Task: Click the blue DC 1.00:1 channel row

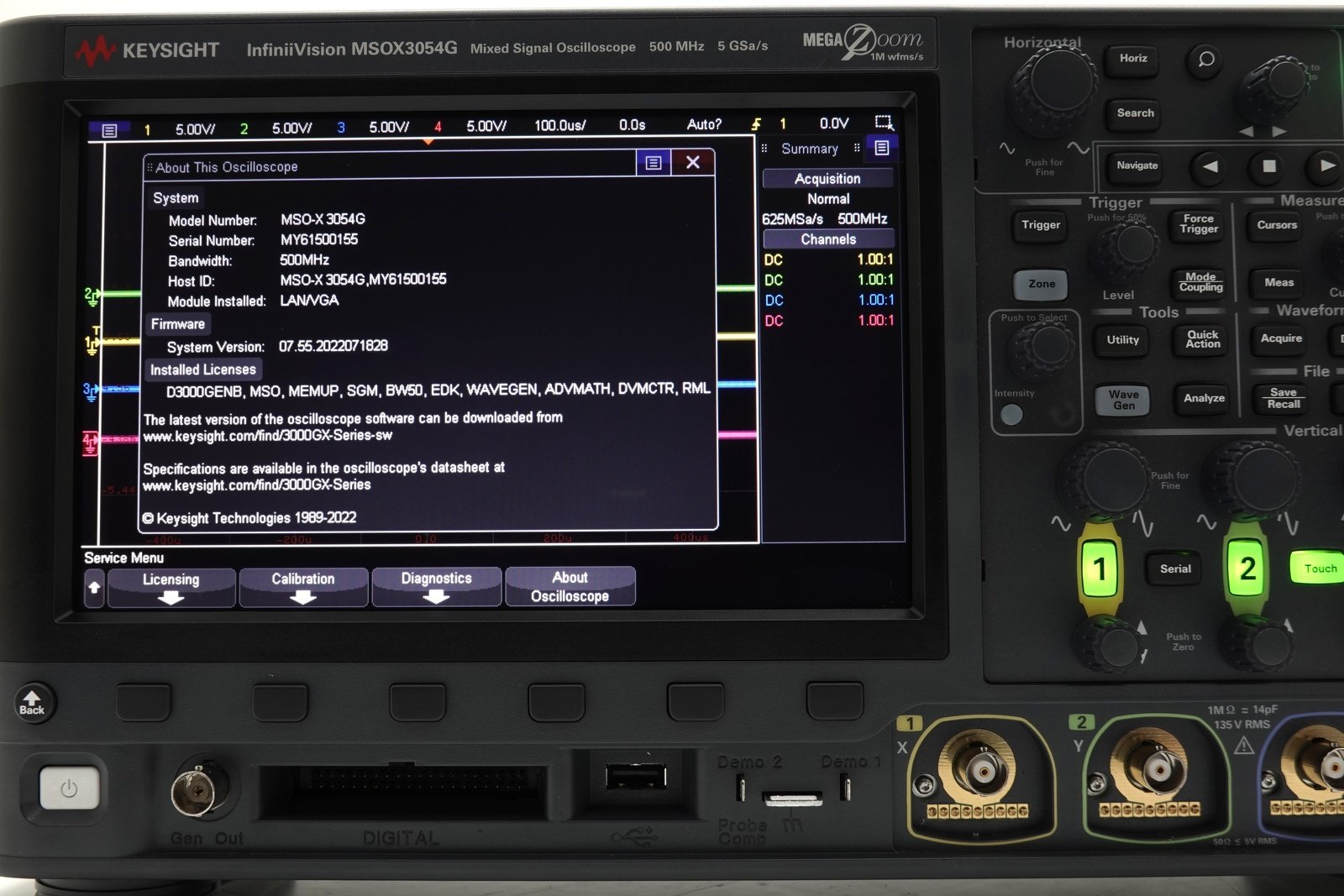Action: (829, 300)
